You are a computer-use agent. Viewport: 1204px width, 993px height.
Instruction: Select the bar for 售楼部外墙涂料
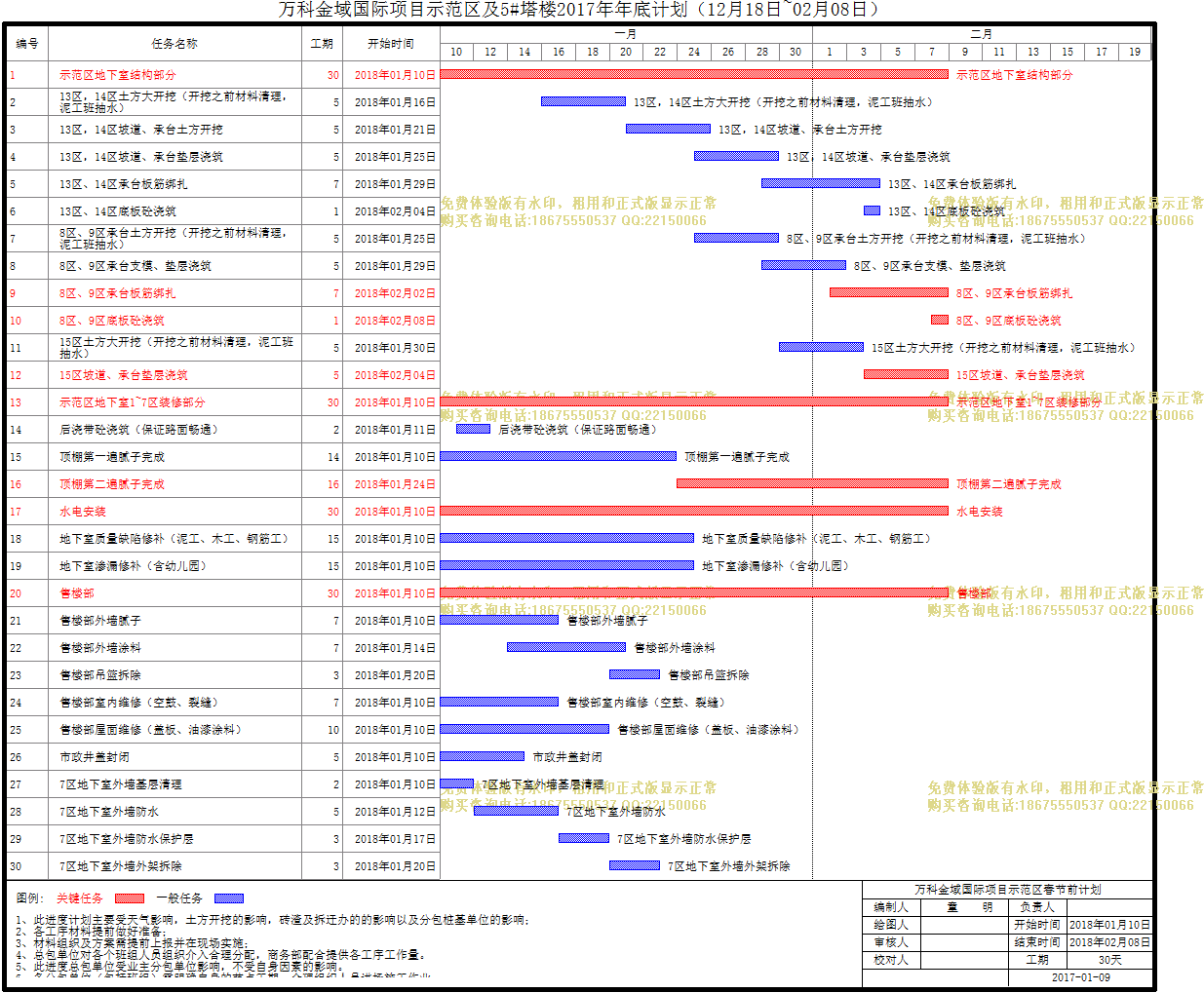(566, 647)
